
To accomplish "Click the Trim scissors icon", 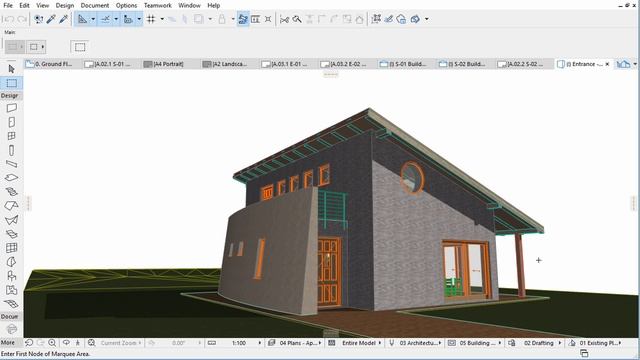I will click(x=284, y=19).
